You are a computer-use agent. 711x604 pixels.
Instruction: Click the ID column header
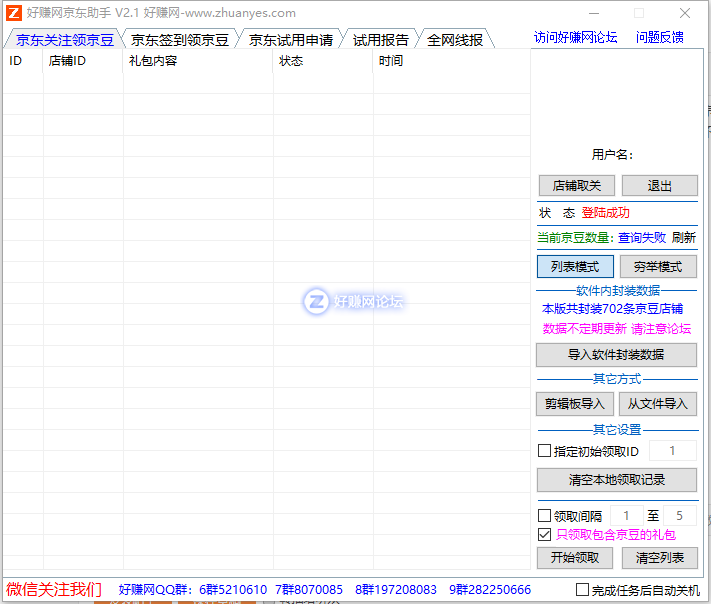click(23, 61)
